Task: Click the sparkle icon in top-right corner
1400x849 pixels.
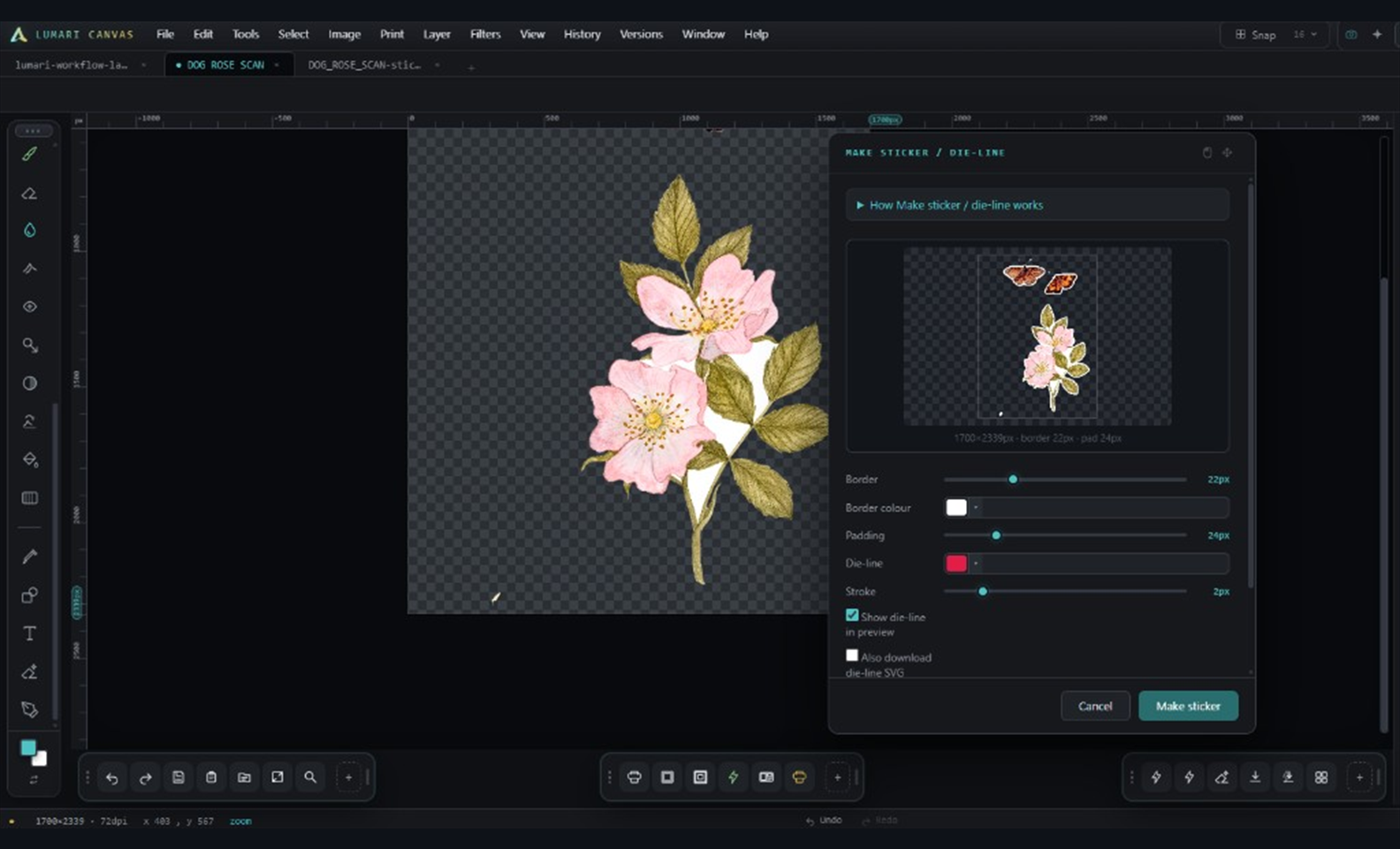Action: [x=1377, y=34]
